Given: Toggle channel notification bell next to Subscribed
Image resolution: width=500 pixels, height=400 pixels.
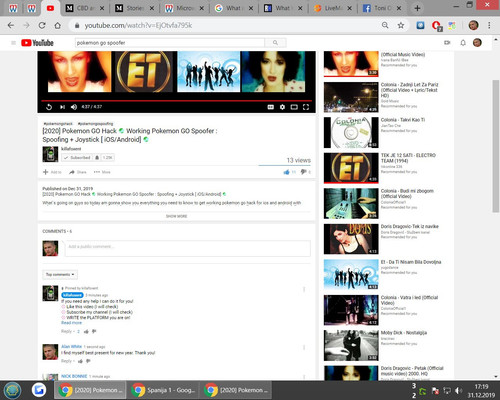Looking at the screenshot, I should click(97, 157).
